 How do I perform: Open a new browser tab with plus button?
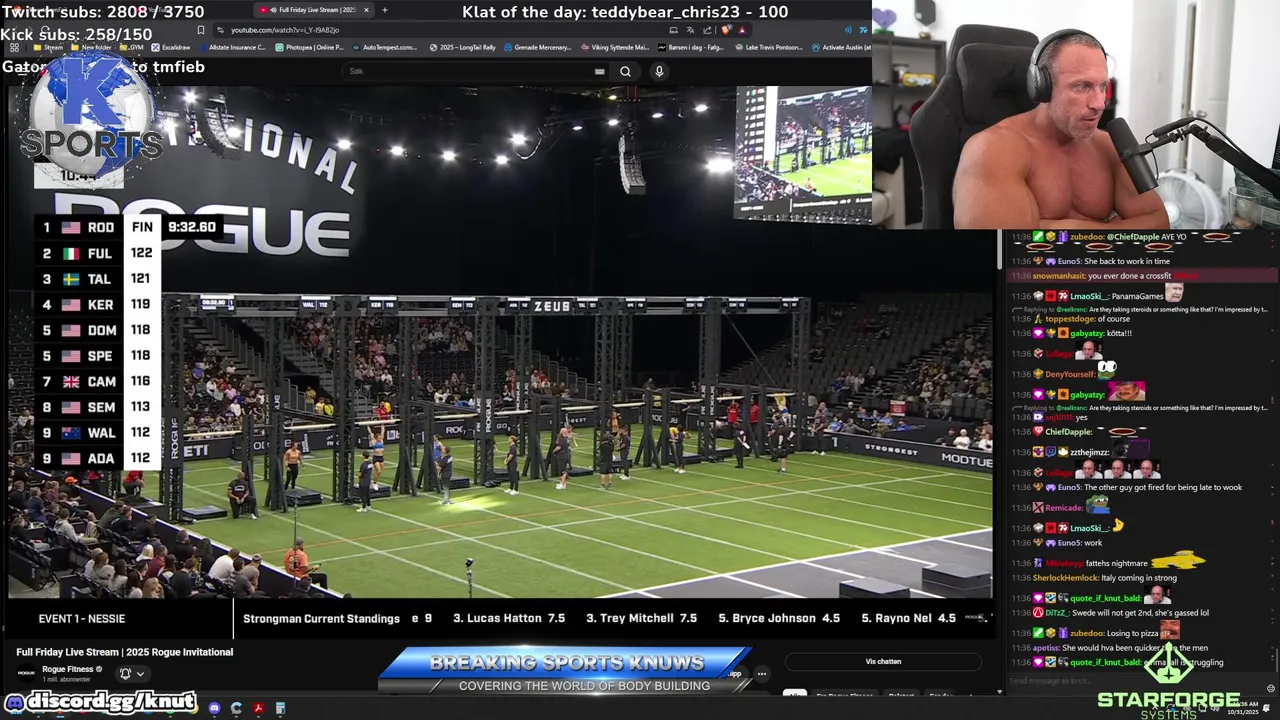point(385,10)
